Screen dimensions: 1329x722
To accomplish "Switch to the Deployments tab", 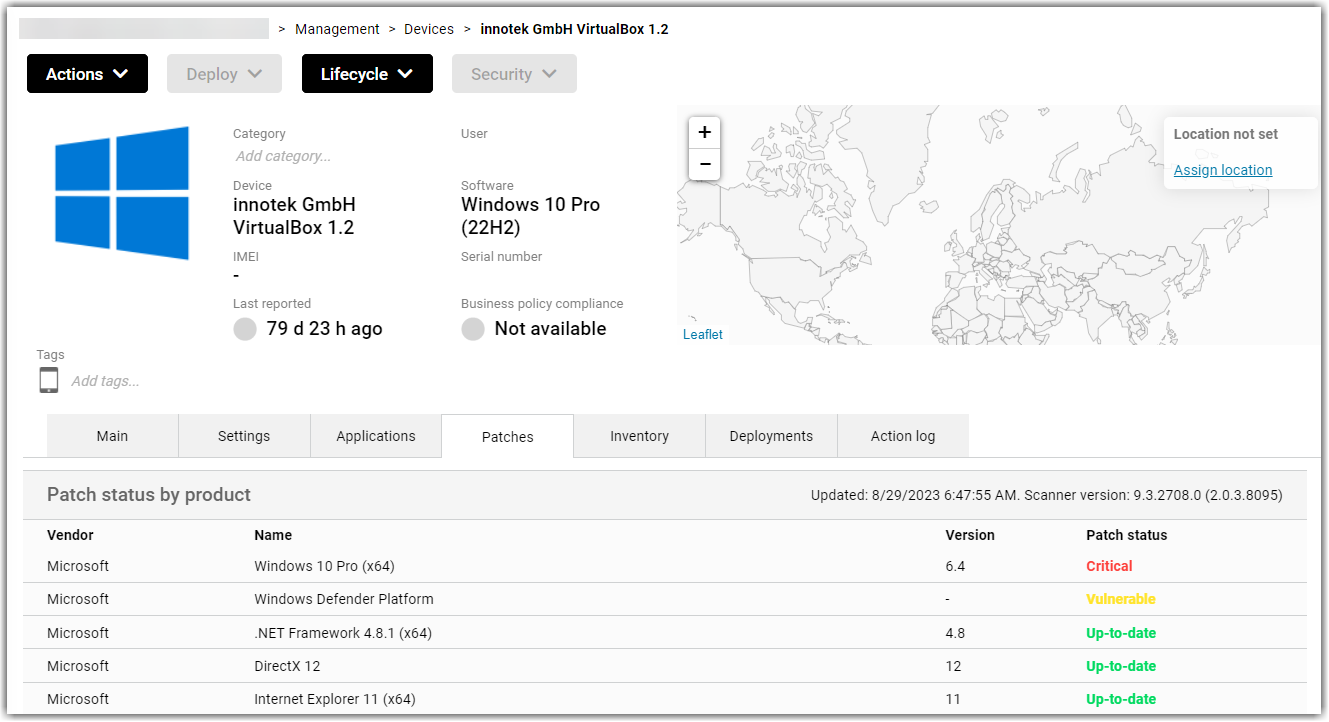I will coord(771,436).
